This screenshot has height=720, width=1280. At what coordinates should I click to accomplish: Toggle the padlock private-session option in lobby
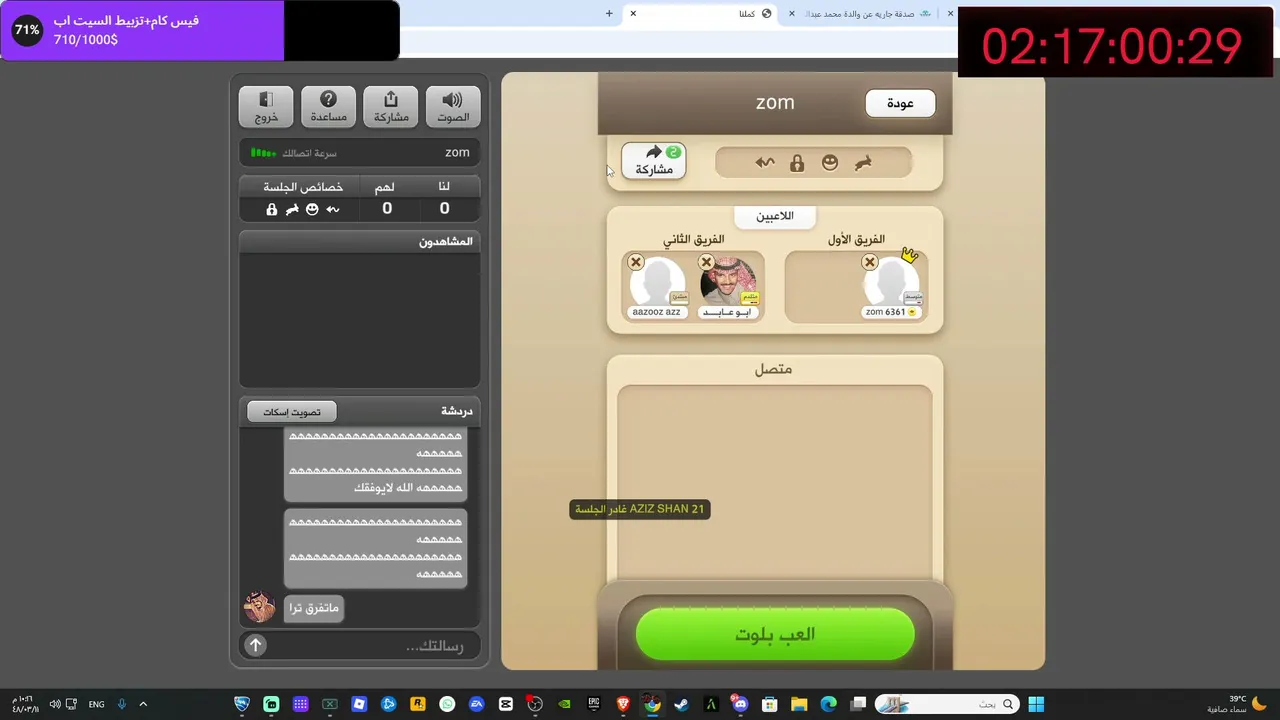click(x=797, y=163)
